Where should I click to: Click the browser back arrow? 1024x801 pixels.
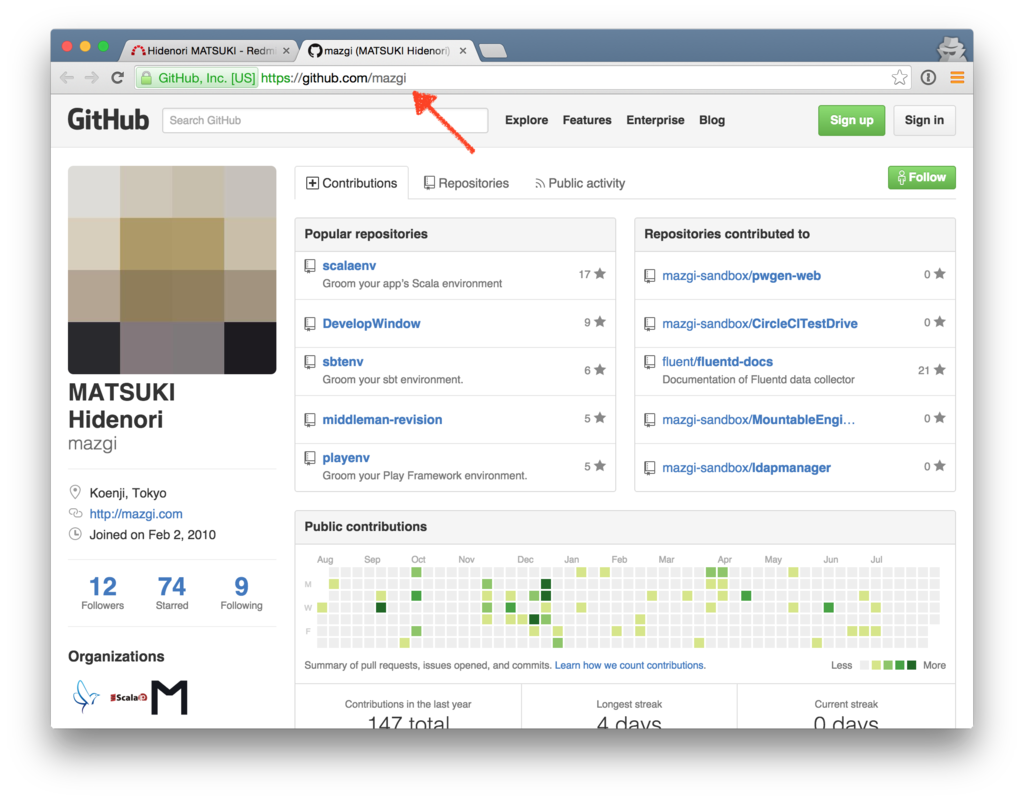tap(67, 78)
